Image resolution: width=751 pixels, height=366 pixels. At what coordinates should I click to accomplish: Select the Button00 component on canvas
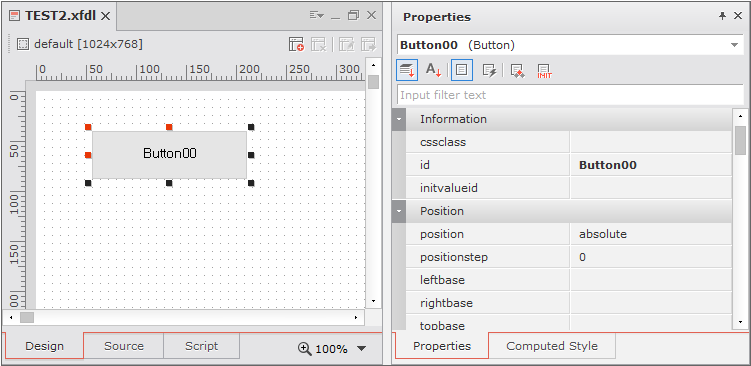(170, 154)
